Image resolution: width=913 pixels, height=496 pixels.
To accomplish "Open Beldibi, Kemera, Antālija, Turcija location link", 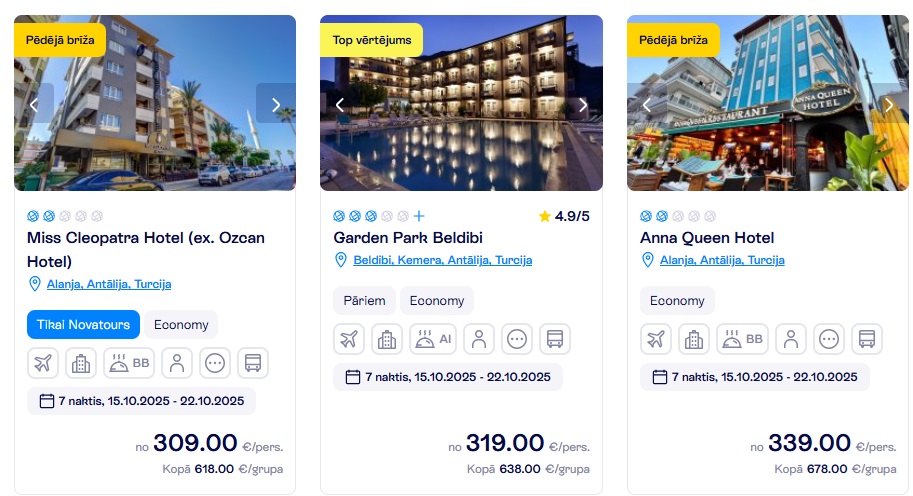I will tap(442, 260).
